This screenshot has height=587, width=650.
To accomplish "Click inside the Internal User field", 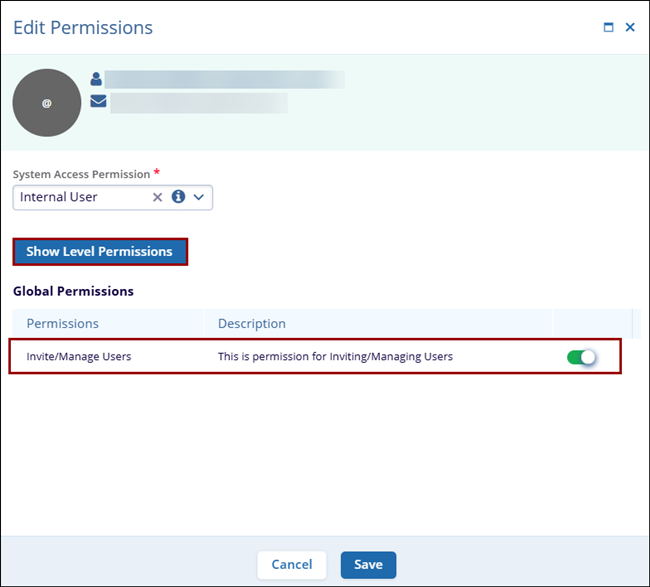I will (80, 197).
